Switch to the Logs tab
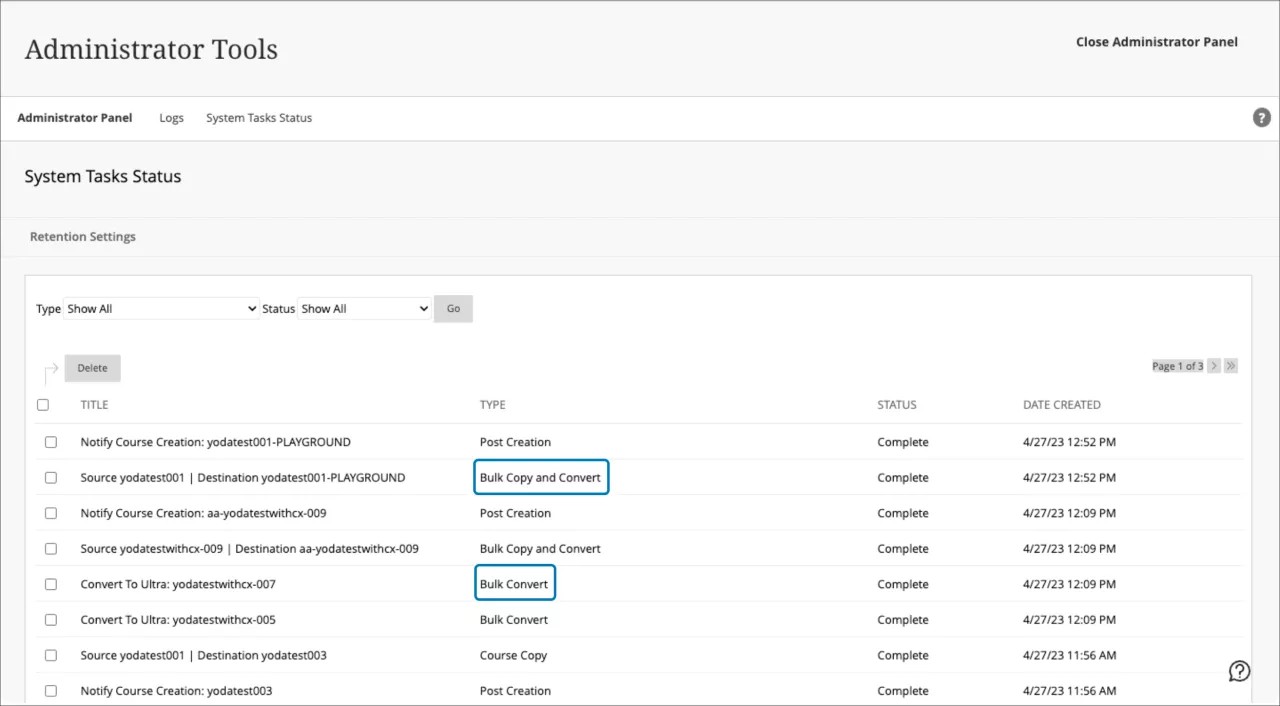The image size is (1280, 706). (171, 117)
